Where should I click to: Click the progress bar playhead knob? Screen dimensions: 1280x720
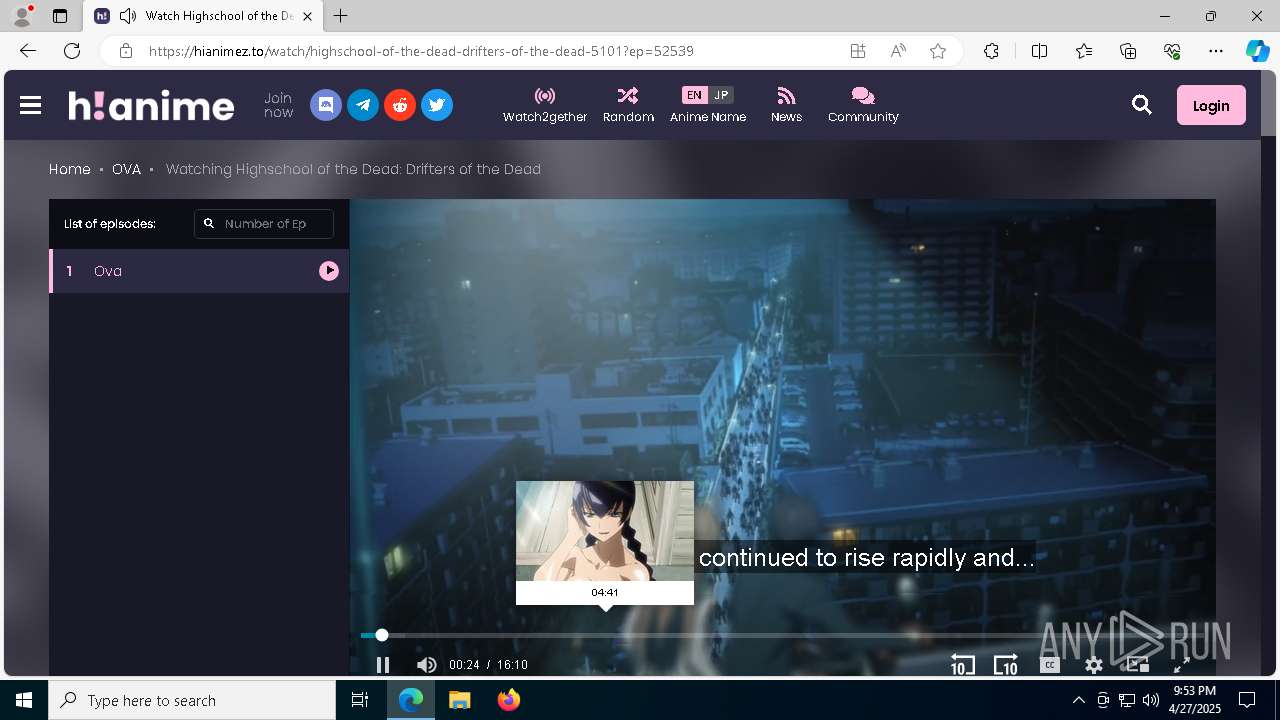pyautogui.click(x=381, y=635)
